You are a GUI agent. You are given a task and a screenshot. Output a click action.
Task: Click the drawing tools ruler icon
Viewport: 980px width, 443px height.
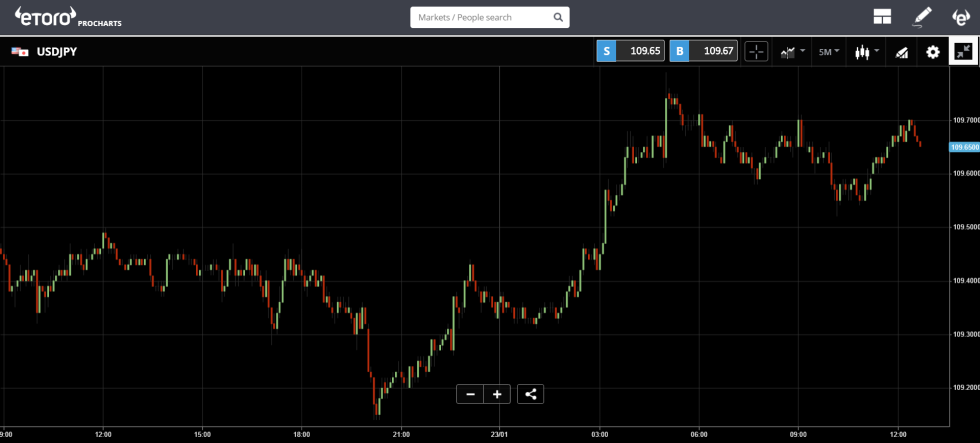[901, 52]
